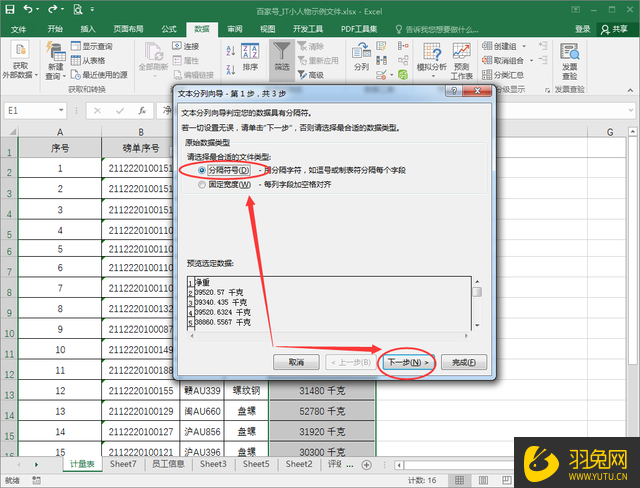Viewport: 640px width, 488px height.
Task: Click the preview horizontal scroll right arrow
Action: (x=466, y=336)
